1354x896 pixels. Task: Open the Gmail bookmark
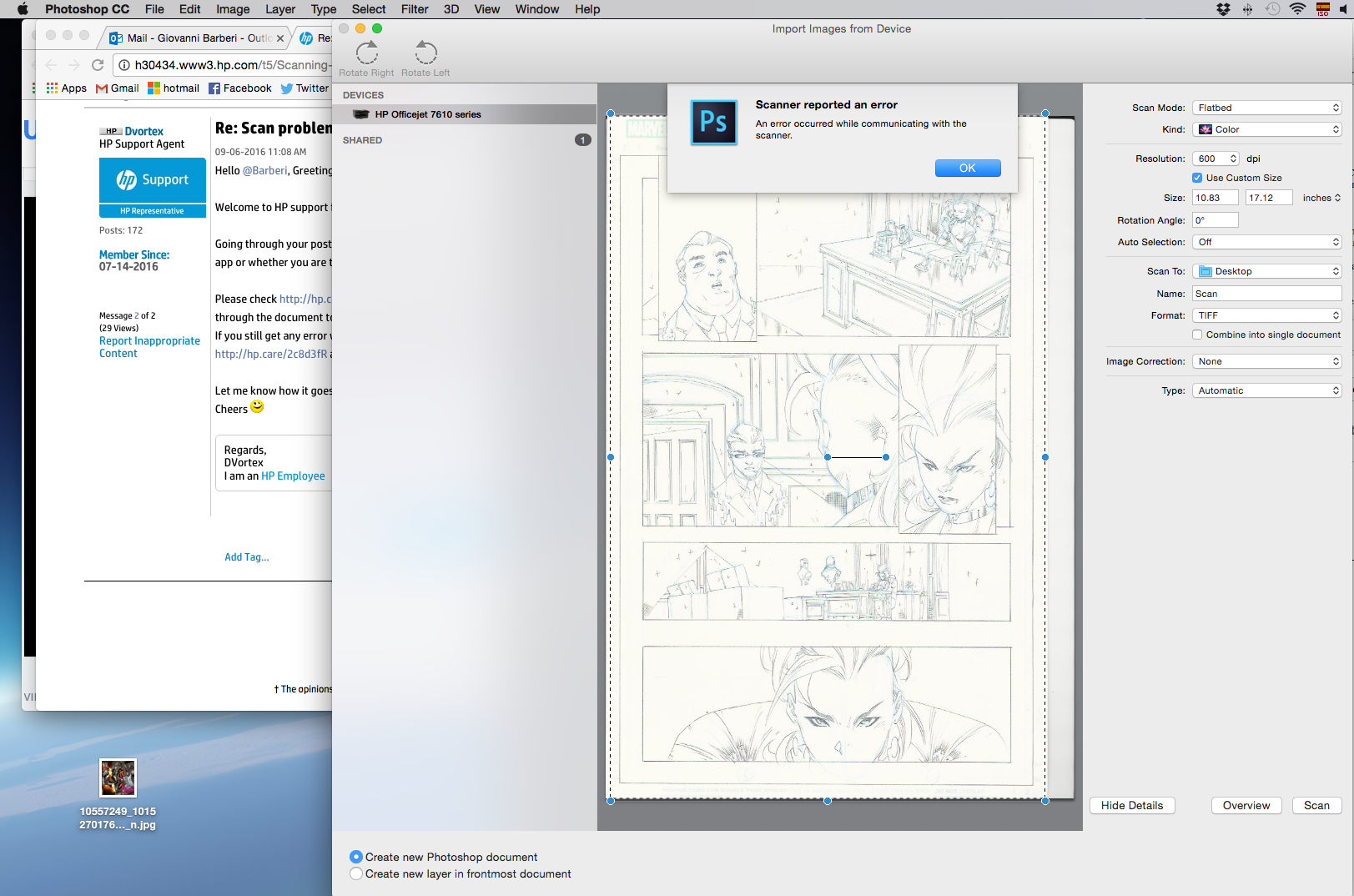coord(118,88)
